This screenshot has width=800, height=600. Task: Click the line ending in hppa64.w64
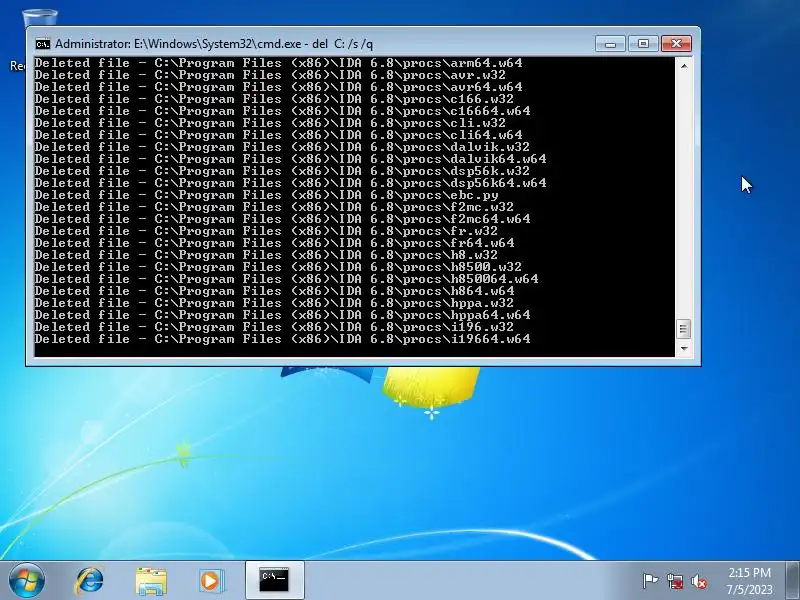click(x=283, y=315)
